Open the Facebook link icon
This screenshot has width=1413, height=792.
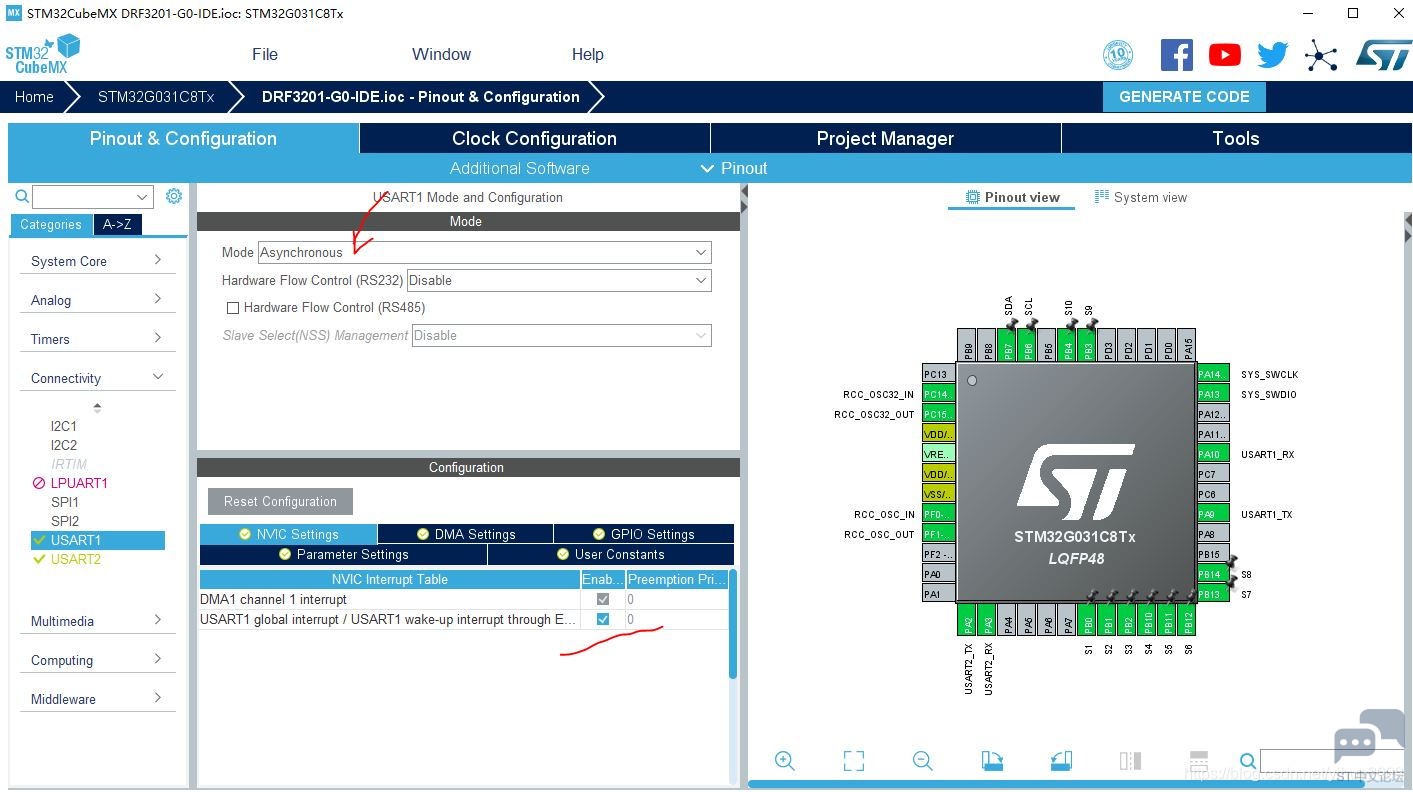[1176, 55]
